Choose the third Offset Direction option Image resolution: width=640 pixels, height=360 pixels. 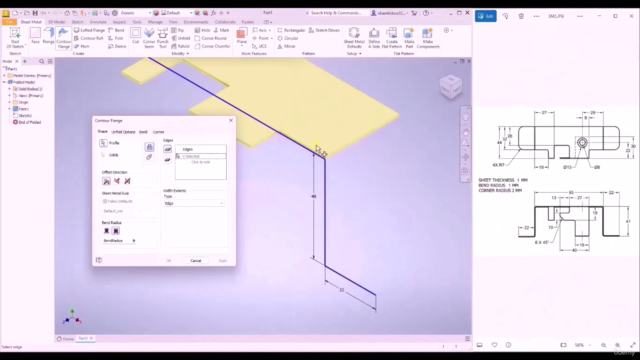127,181
